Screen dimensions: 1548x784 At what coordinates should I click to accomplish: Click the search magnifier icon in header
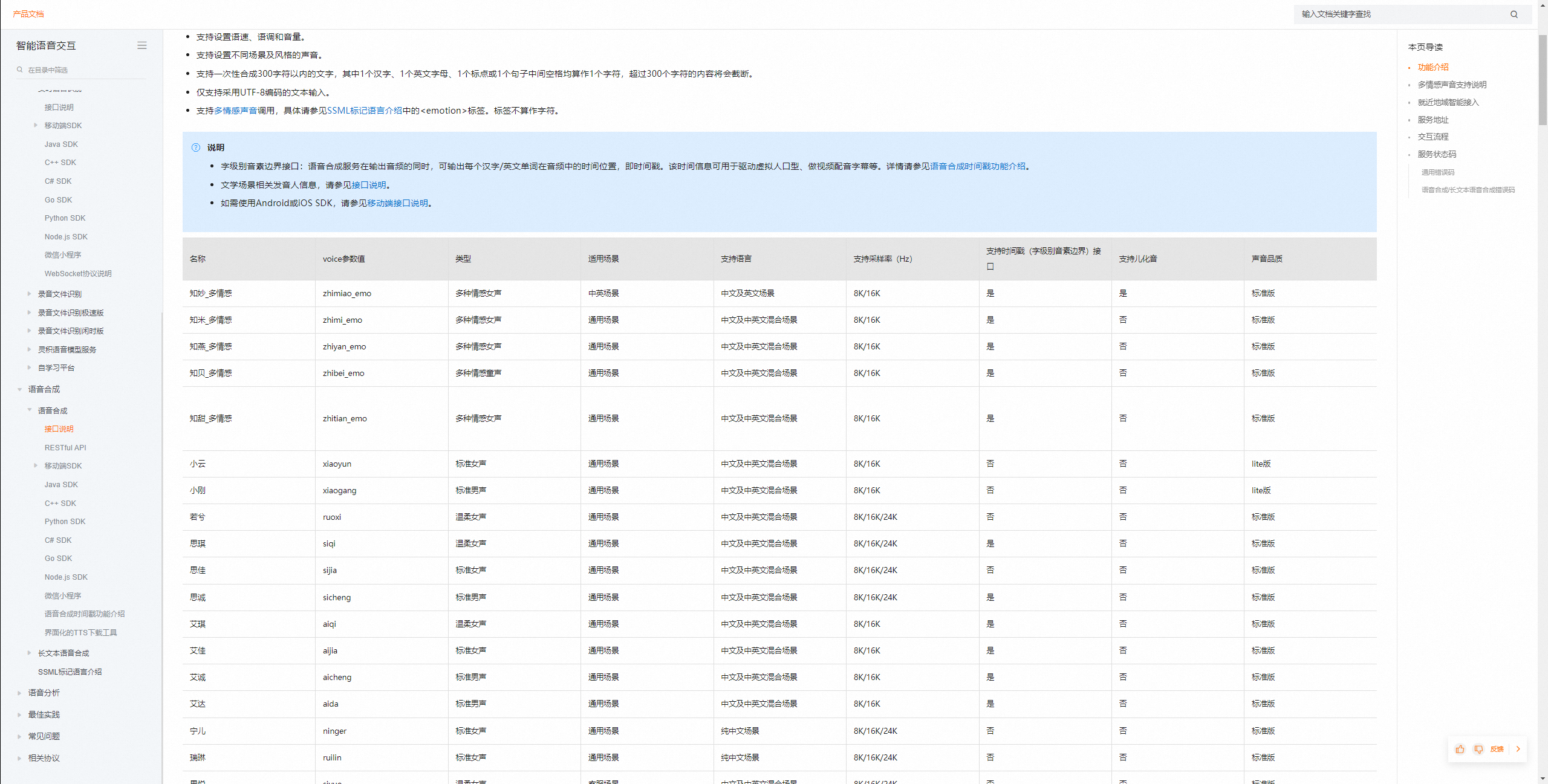1514,15
